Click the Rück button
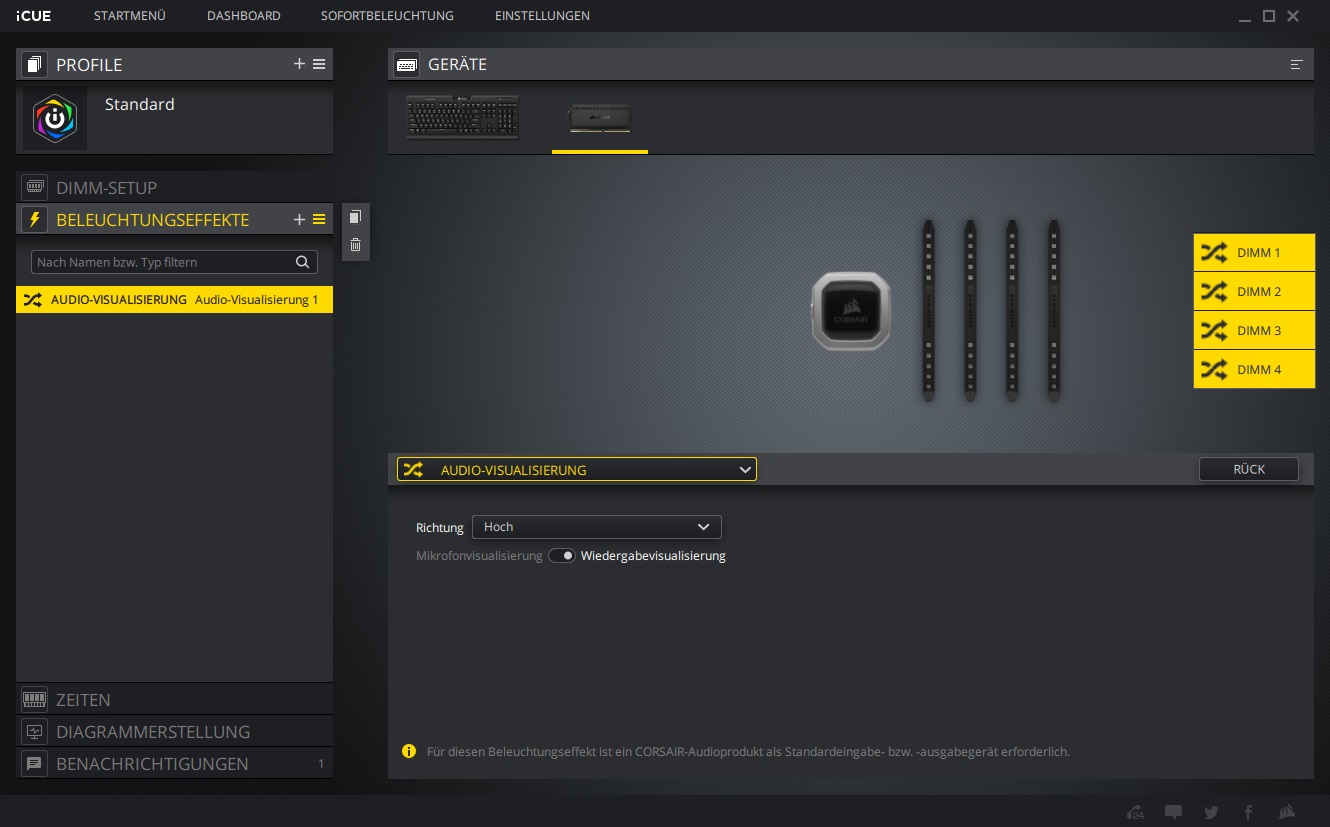Viewport: 1330px width, 827px height. (x=1248, y=469)
